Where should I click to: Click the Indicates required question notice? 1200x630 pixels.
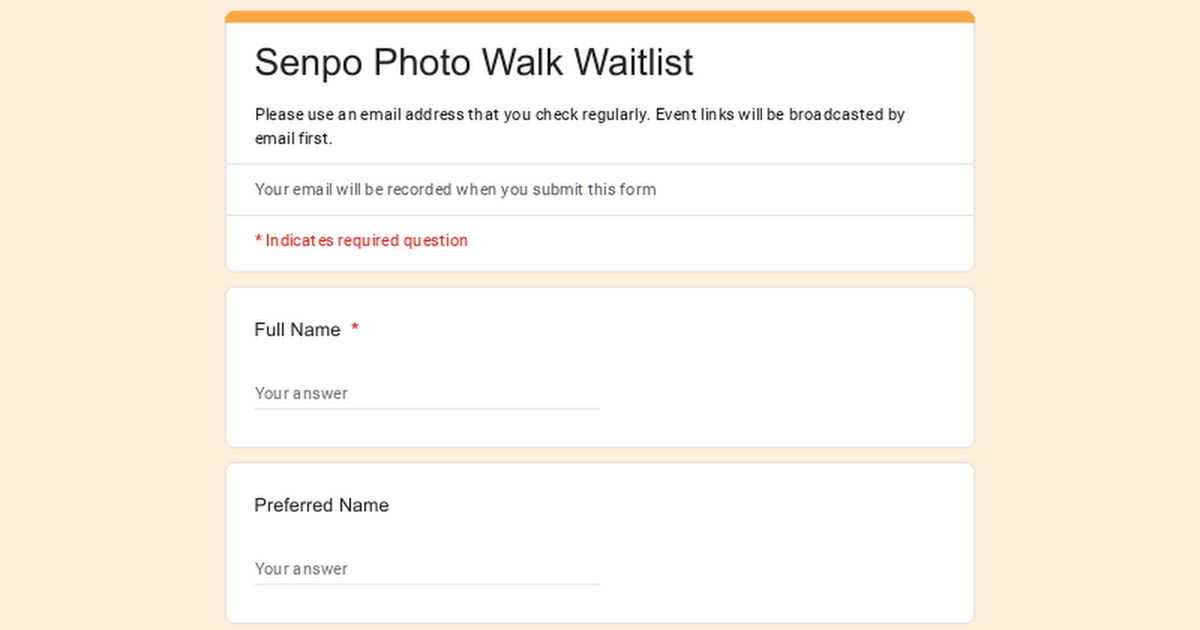(360, 240)
